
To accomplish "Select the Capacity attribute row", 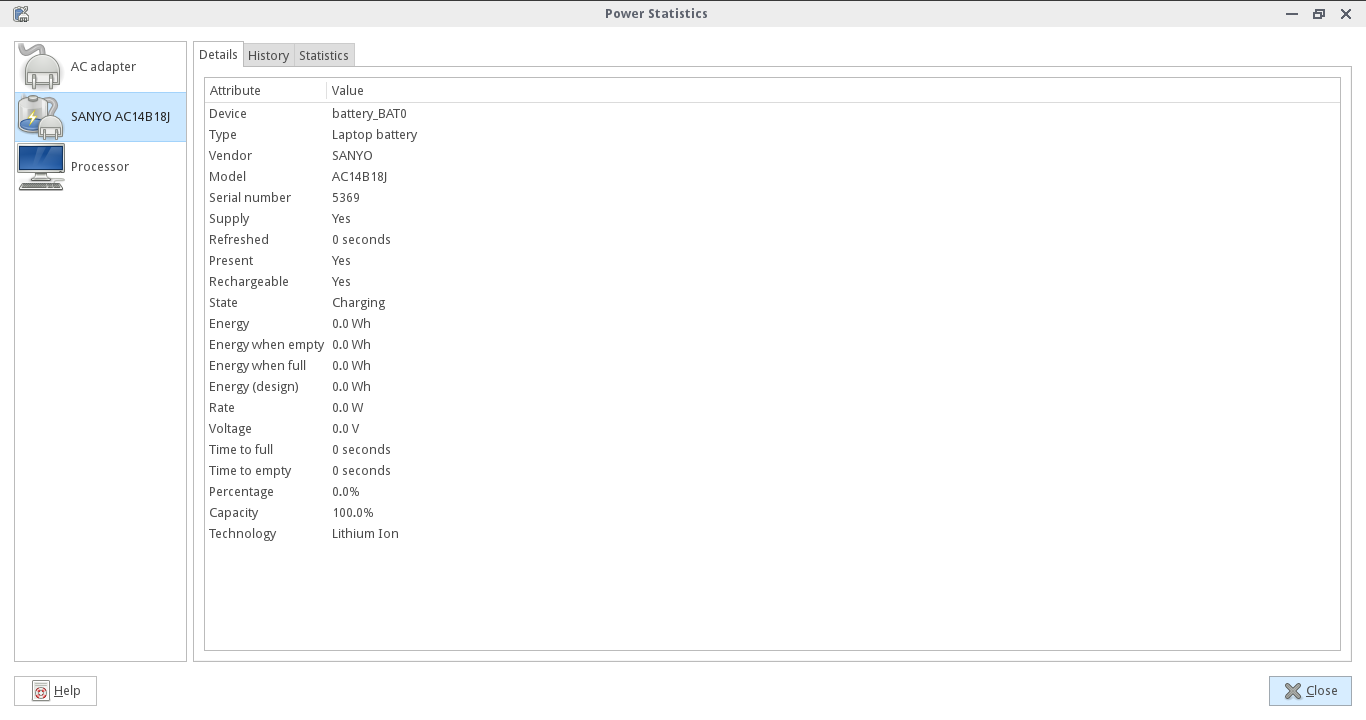I will point(234,513).
